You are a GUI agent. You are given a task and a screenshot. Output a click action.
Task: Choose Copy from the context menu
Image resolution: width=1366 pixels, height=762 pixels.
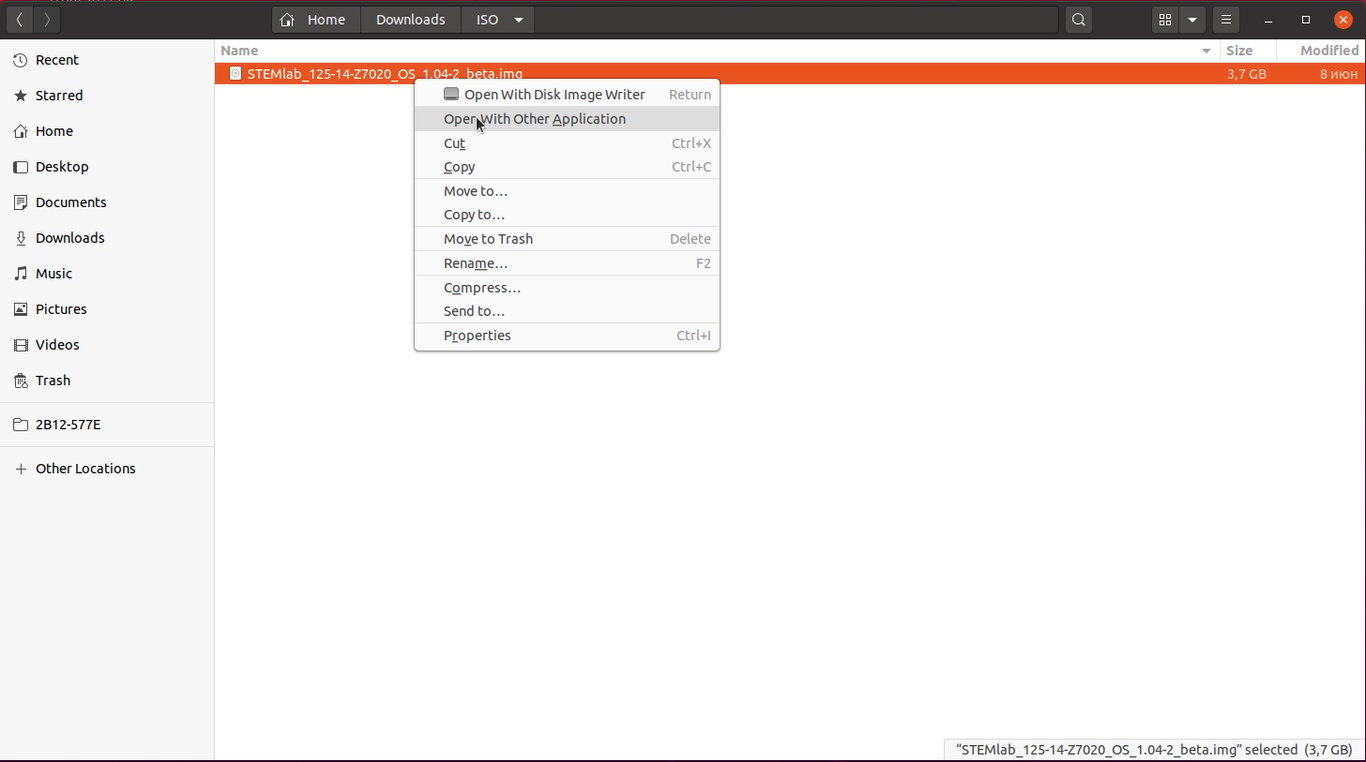pyautogui.click(x=567, y=167)
